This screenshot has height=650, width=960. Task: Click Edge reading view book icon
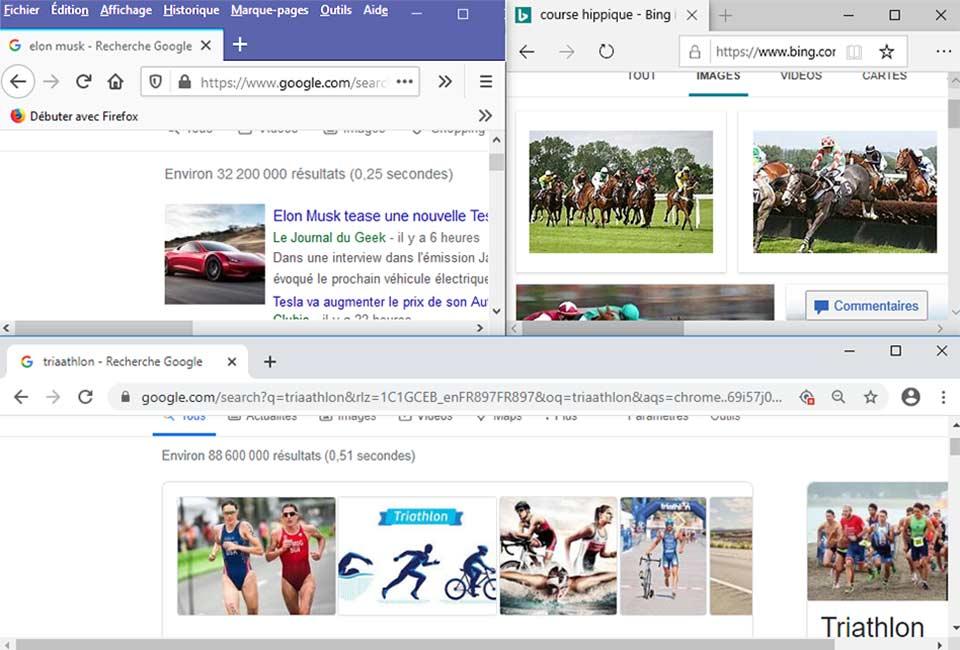[853, 52]
